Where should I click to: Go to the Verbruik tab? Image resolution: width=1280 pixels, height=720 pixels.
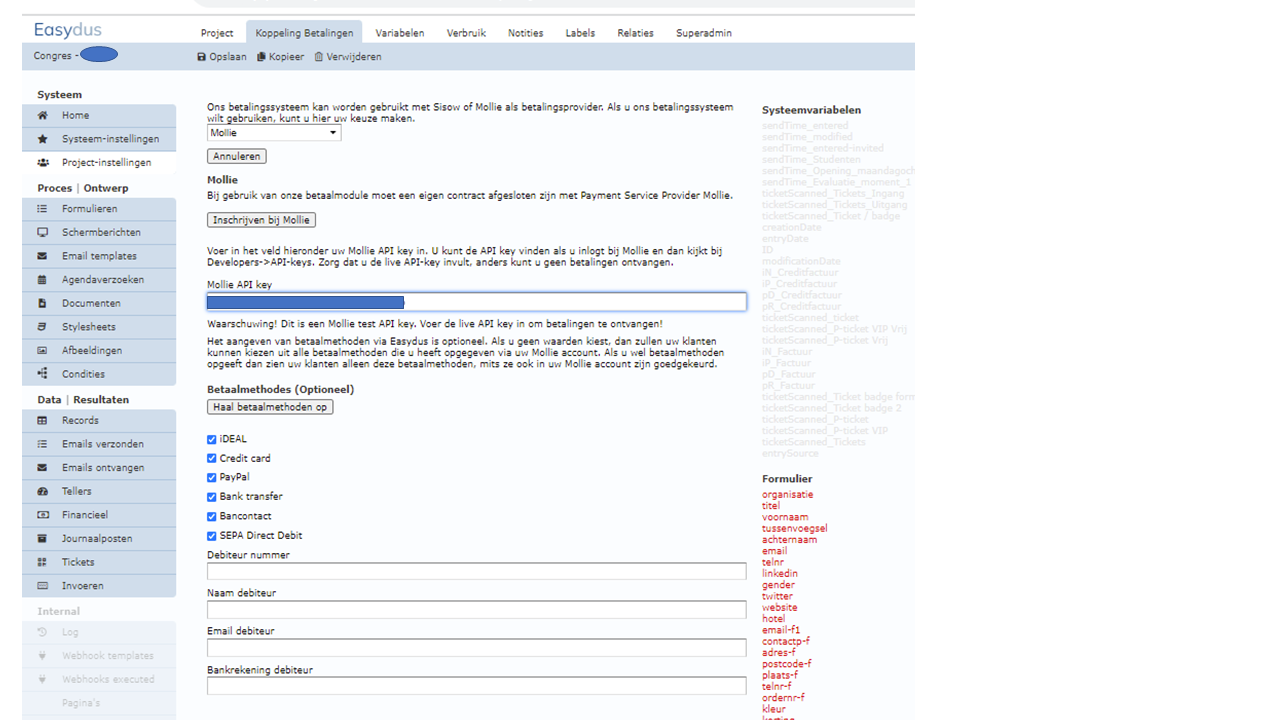(x=466, y=33)
